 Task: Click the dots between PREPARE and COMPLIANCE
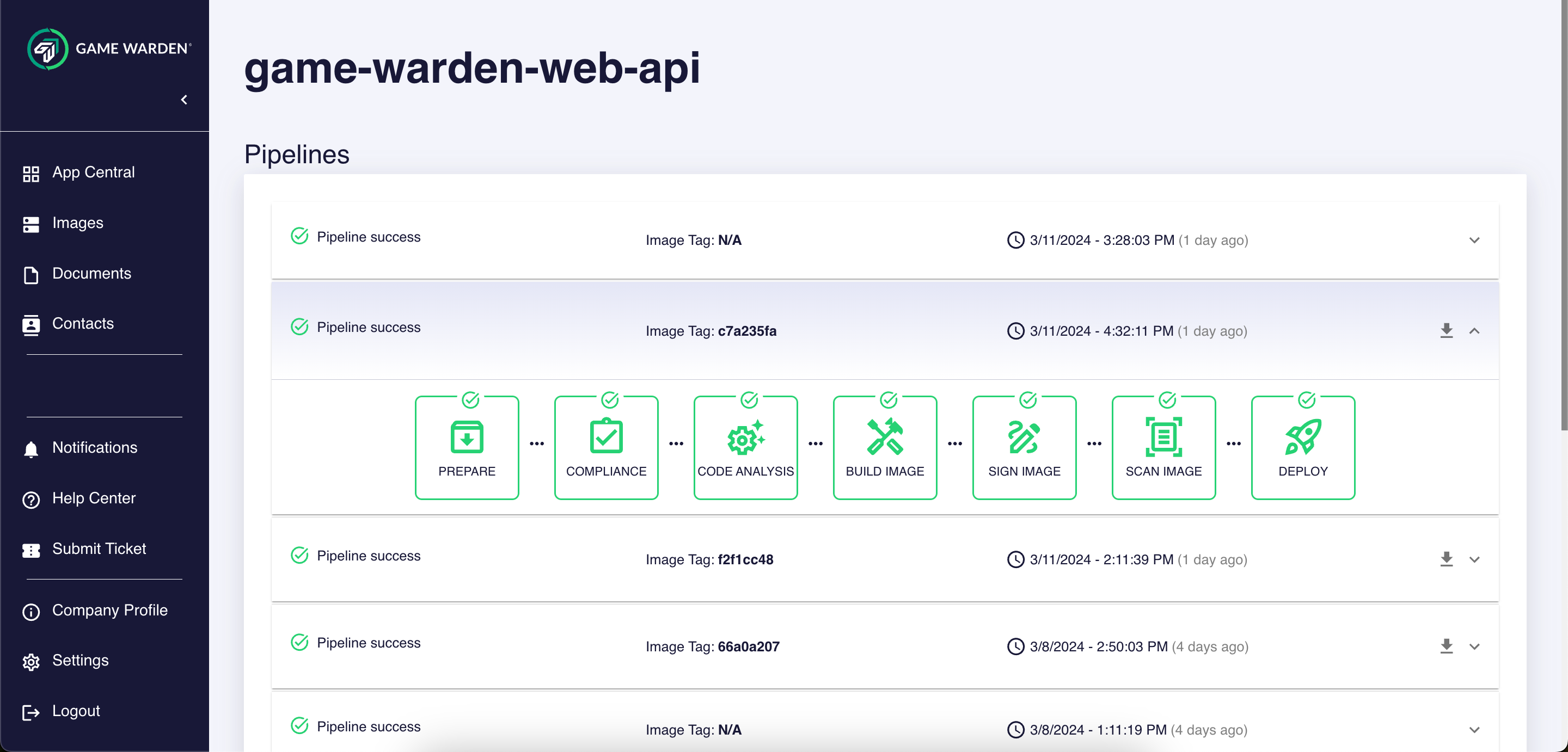[x=536, y=443]
